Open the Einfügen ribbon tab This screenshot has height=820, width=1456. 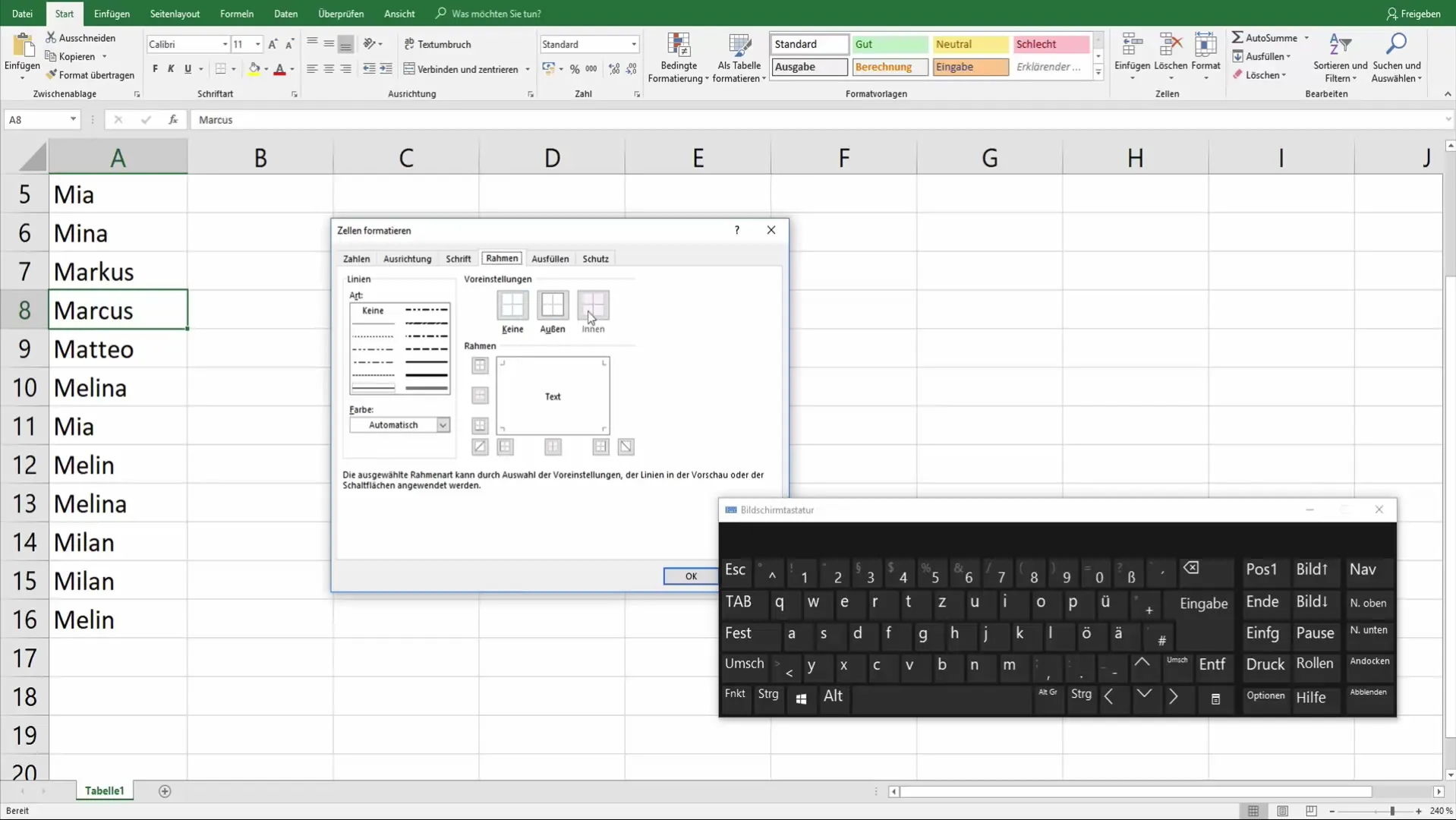[x=112, y=14]
